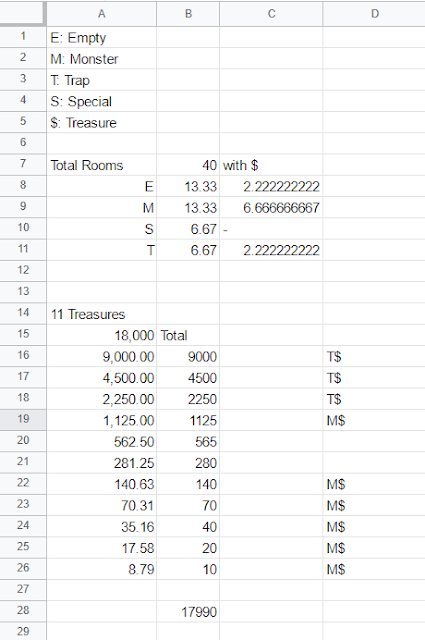
Task: Click cell 1125 in column B
Action: pyautogui.click(x=188, y=420)
